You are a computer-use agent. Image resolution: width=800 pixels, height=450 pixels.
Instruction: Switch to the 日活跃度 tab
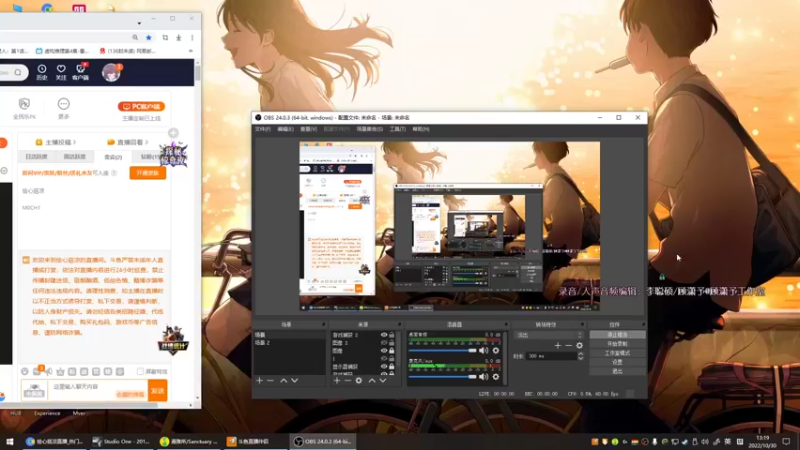point(36,157)
